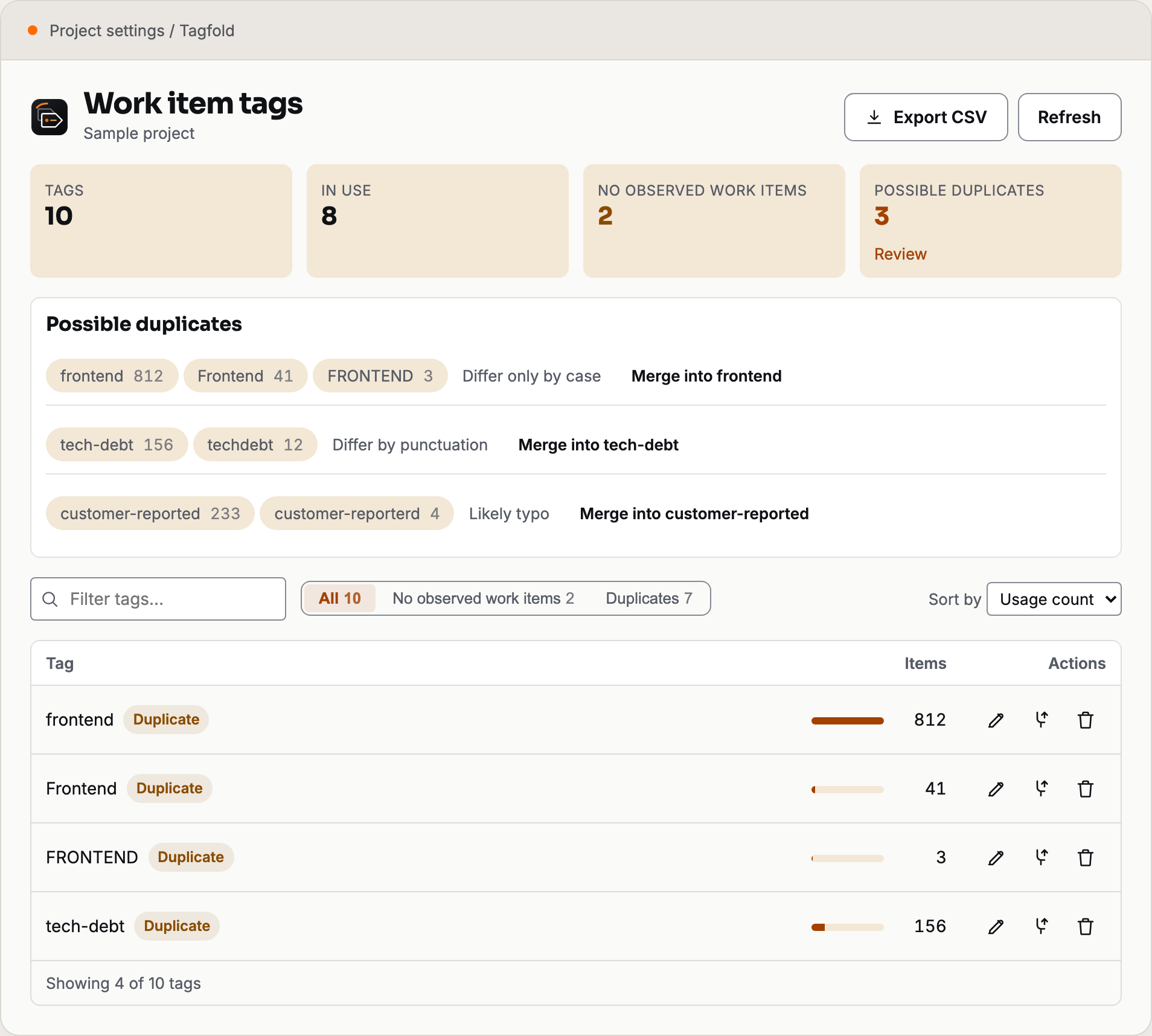Click the techdebt 12 tag chip

[x=255, y=444]
